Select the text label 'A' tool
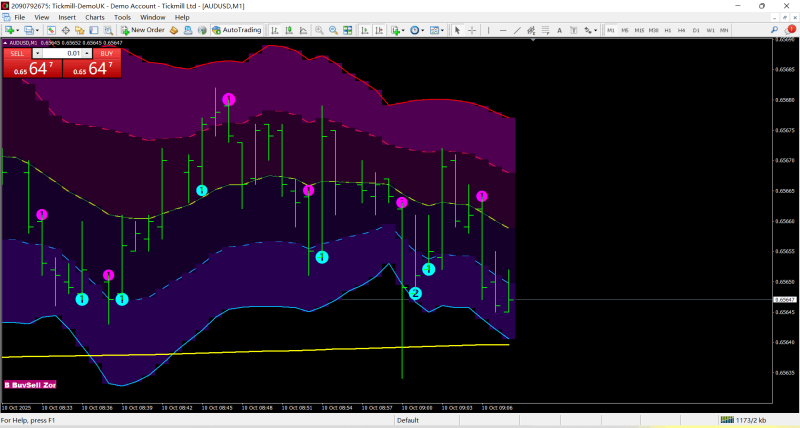Viewport: 800px width, 428px height. [560, 30]
